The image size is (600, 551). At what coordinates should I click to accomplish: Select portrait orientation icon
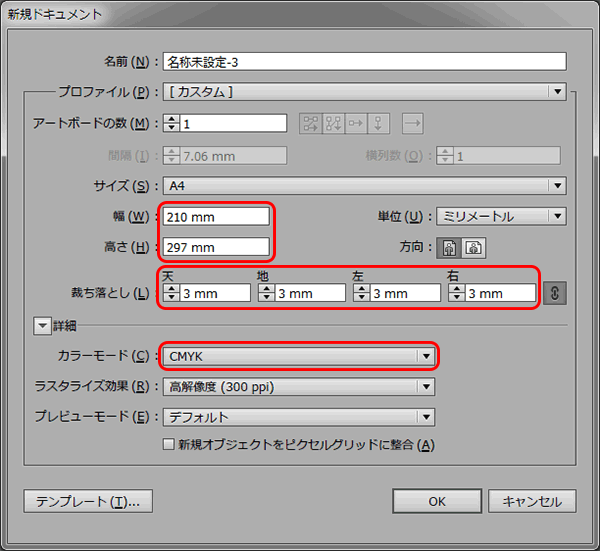[x=450, y=248]
